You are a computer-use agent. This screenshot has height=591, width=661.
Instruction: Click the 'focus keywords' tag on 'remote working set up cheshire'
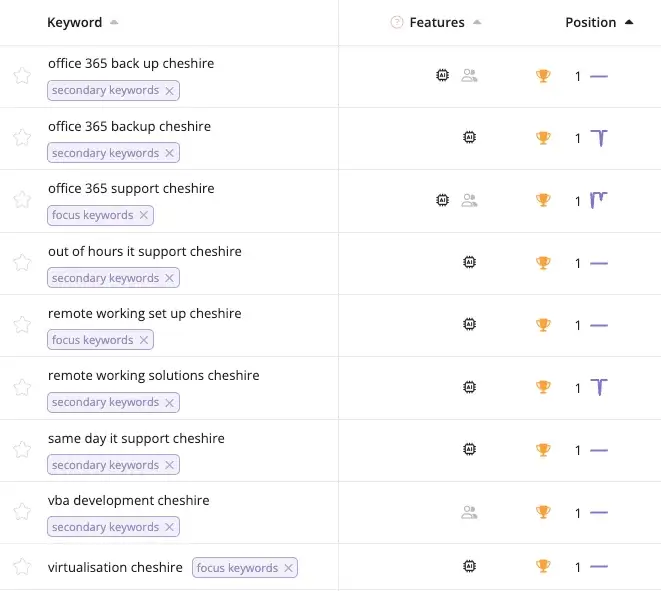[92, 340]
